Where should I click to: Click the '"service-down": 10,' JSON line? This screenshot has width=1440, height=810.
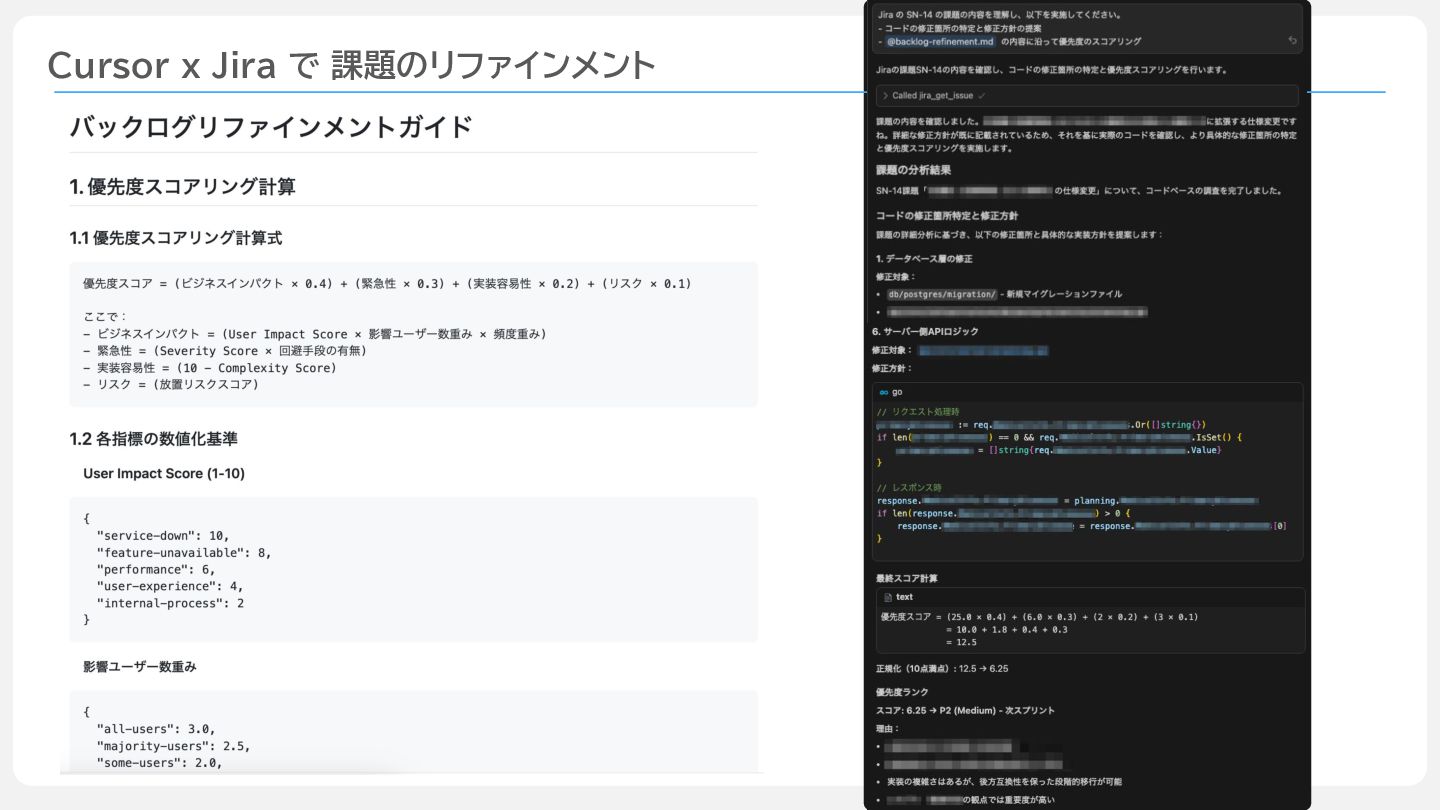[163, 536]
